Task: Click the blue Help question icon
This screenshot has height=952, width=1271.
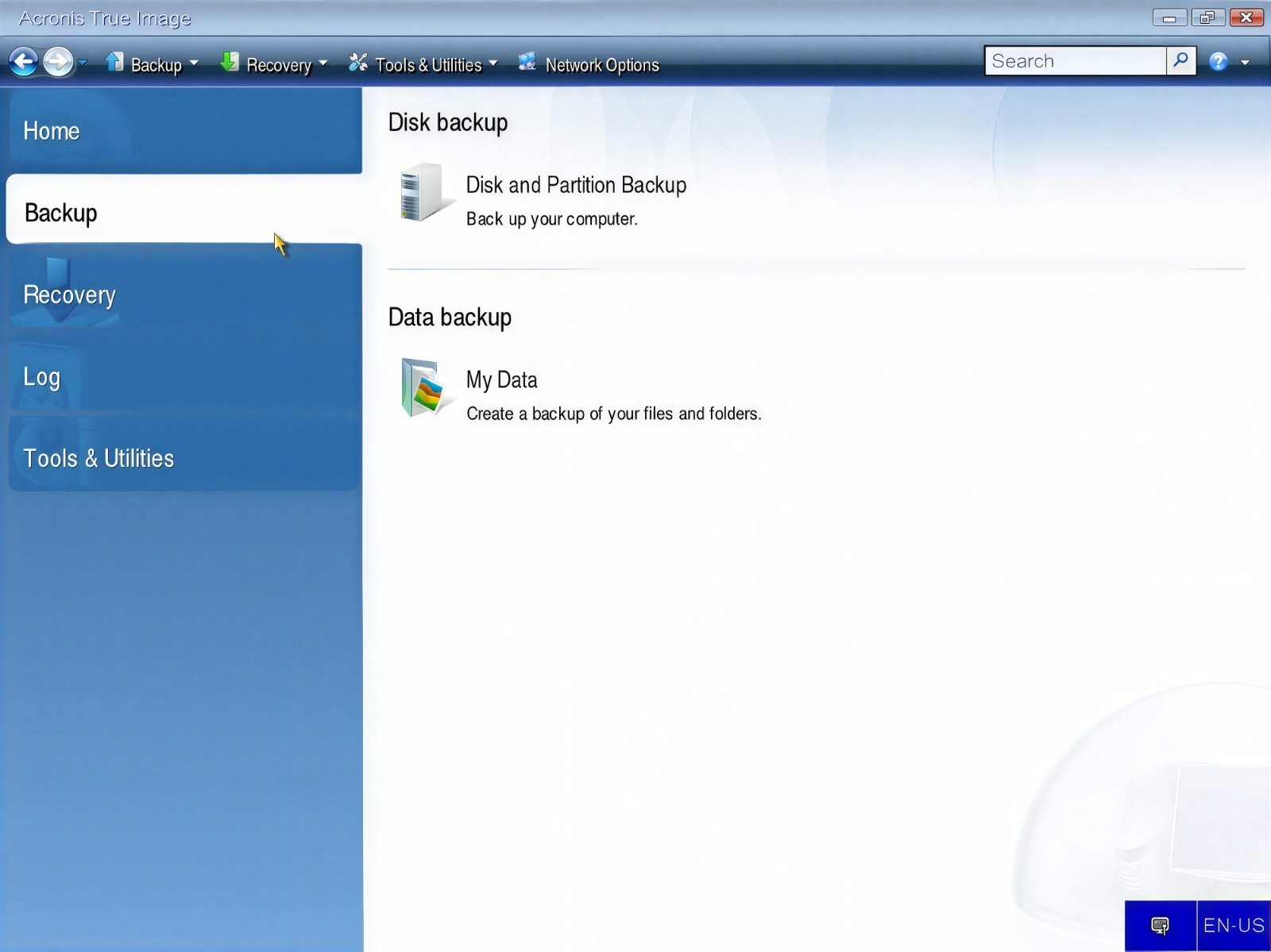Action: point(1218,62)
